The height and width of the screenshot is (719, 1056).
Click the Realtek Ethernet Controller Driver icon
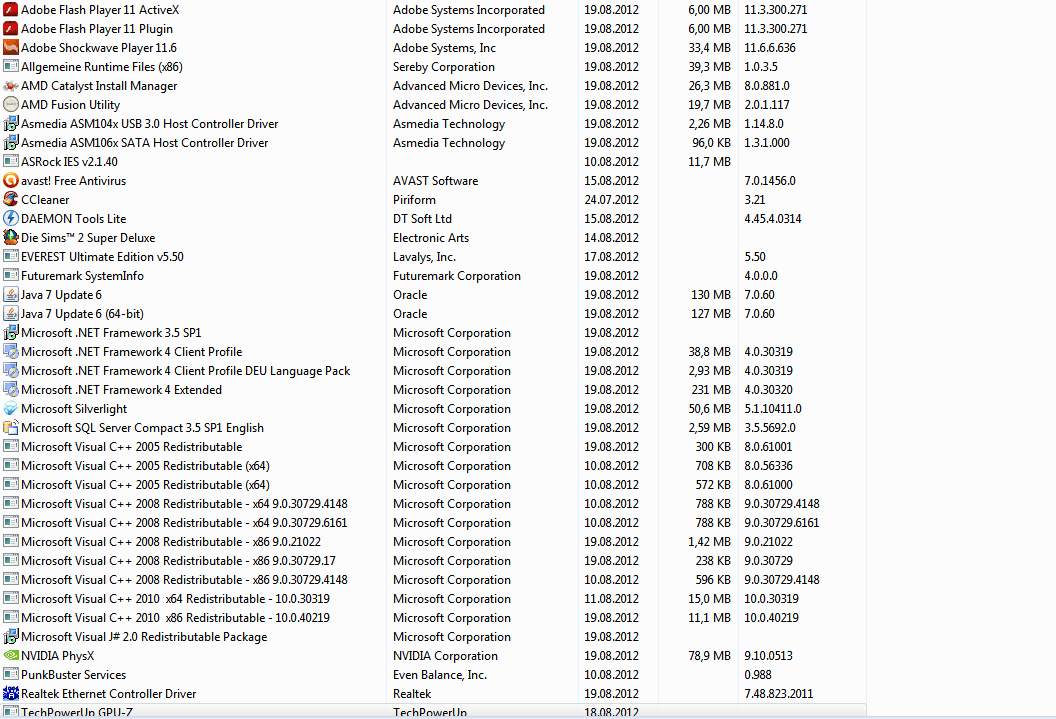10,693
